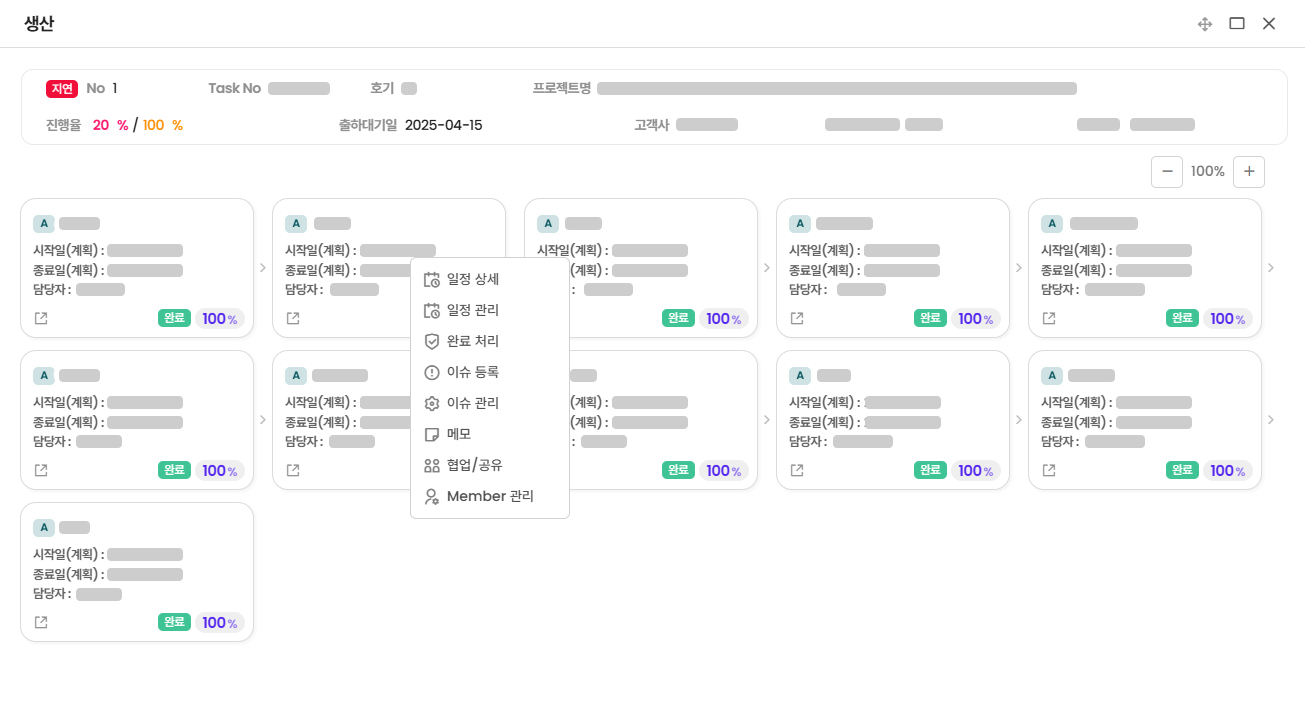1305x719 pixels.
Task: Open the external link icon on the third-row card
Action: 41,622
